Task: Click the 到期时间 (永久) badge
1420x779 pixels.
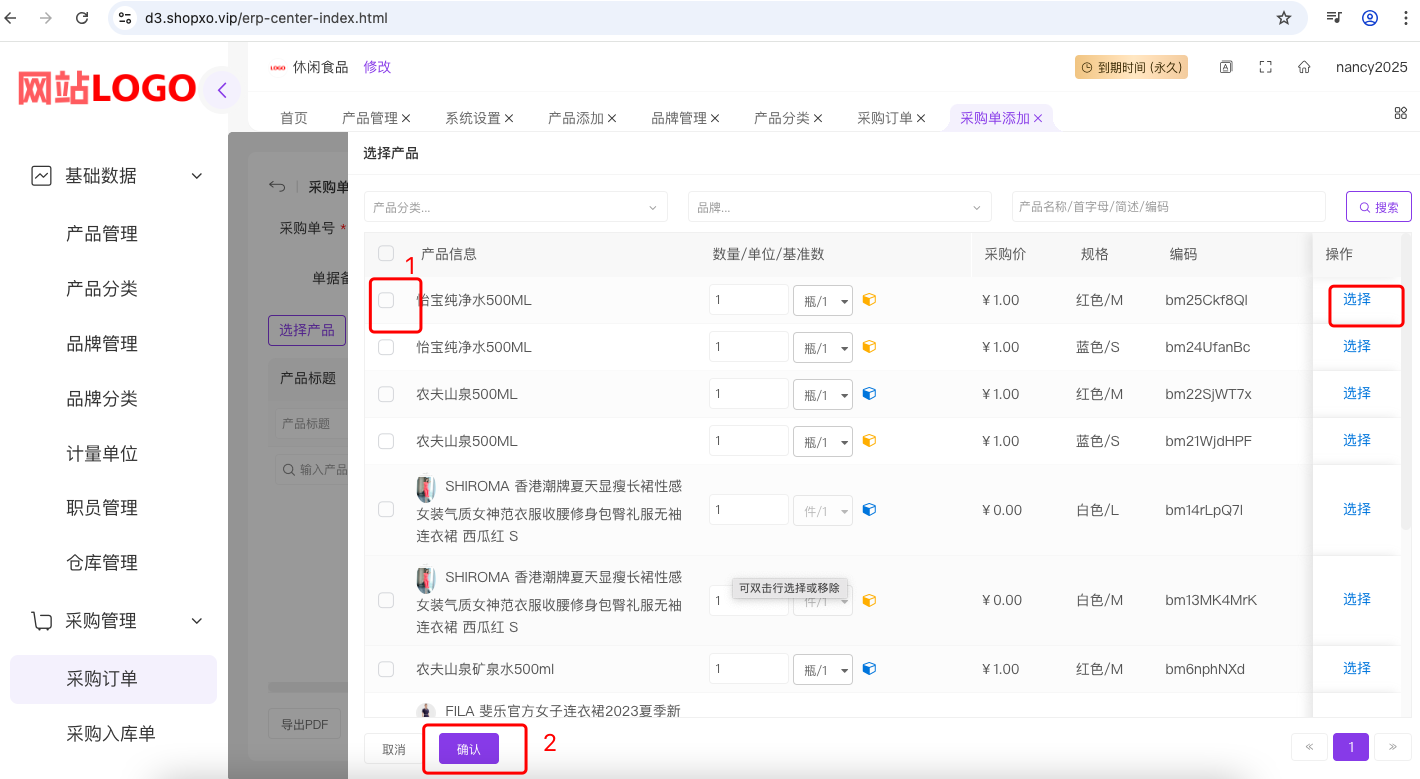Action: [x=1132, y=67]
